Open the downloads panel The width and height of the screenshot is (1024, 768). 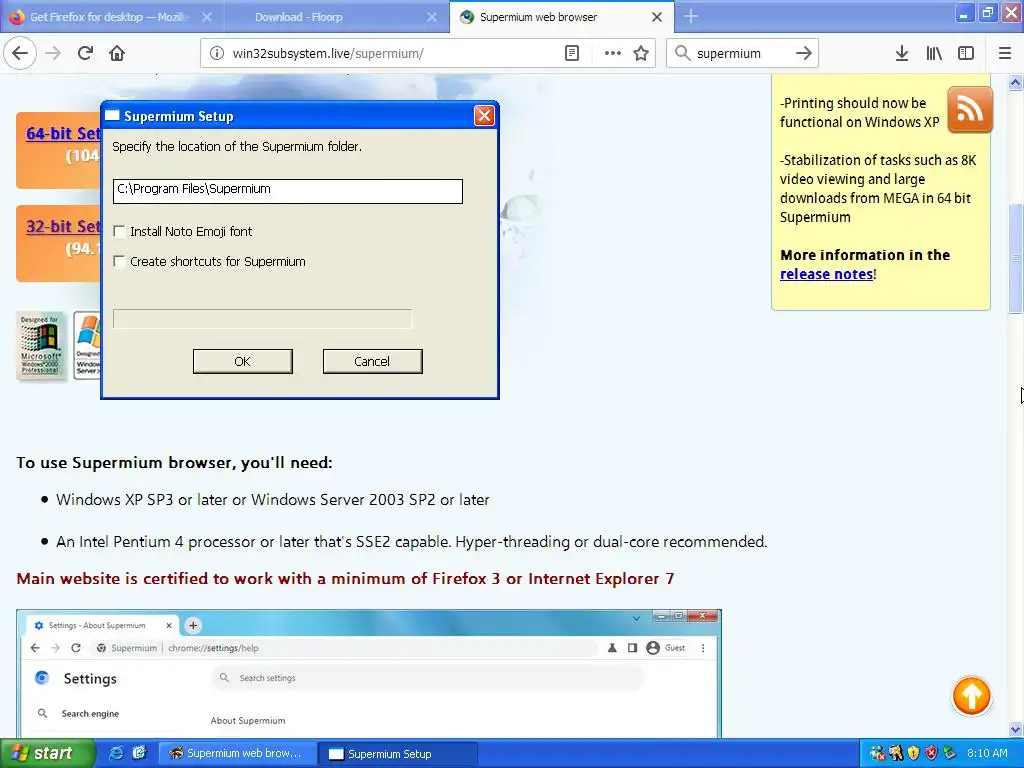click(x=901, y=53)
